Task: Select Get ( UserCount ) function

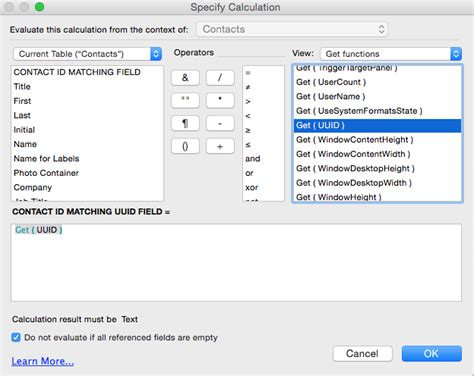Action: pyautogui.click(x=377, y=82)
